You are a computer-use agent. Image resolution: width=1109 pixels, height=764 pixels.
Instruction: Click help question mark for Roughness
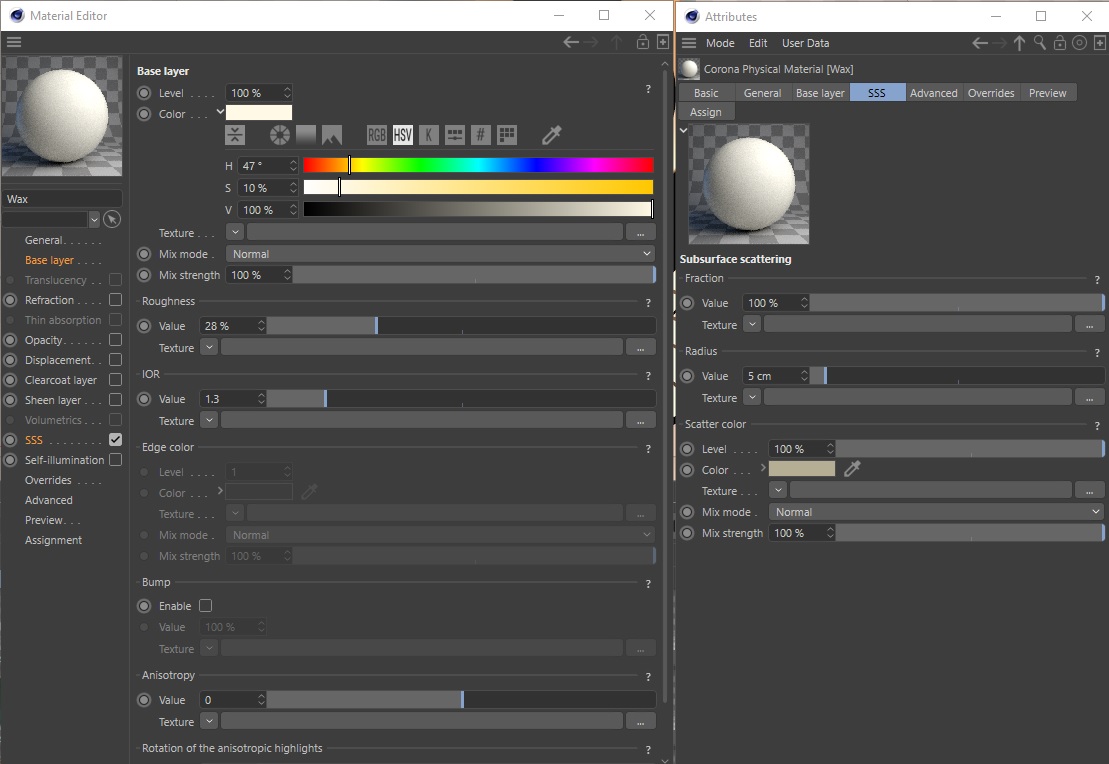[648, 303]
